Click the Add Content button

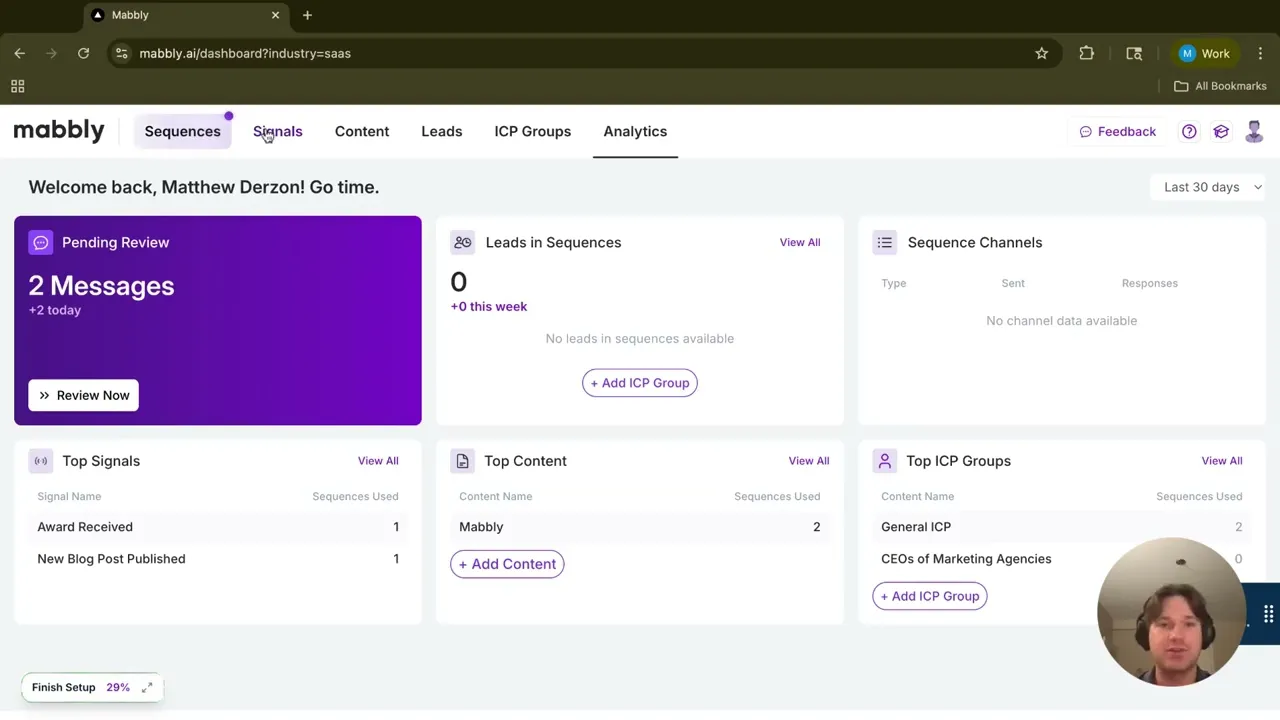coord(507,564)
